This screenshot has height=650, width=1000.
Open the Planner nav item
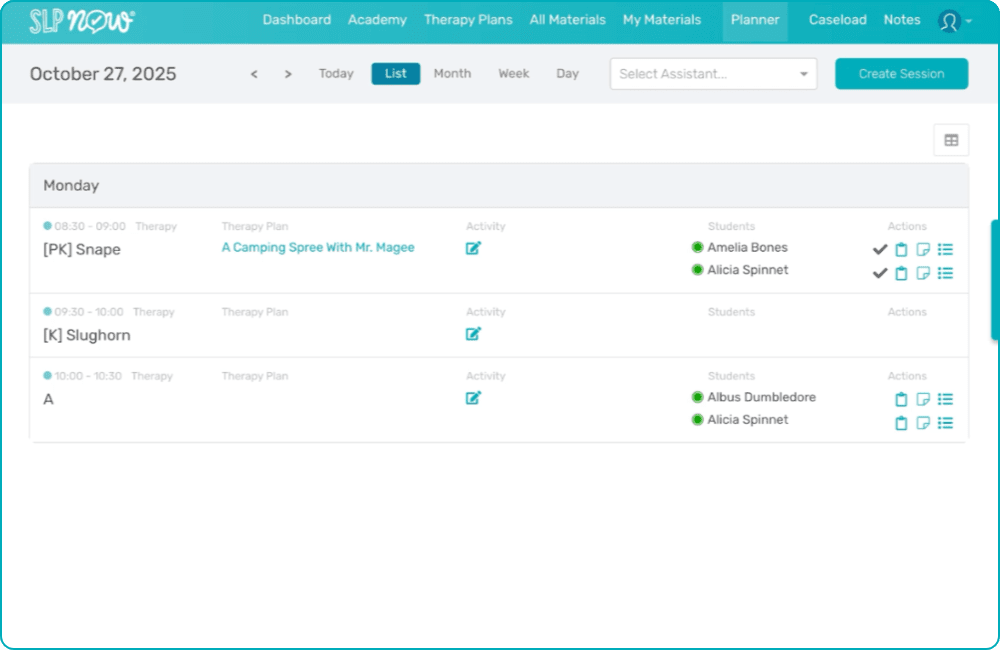pyautogui.click(x=755, y=21)
